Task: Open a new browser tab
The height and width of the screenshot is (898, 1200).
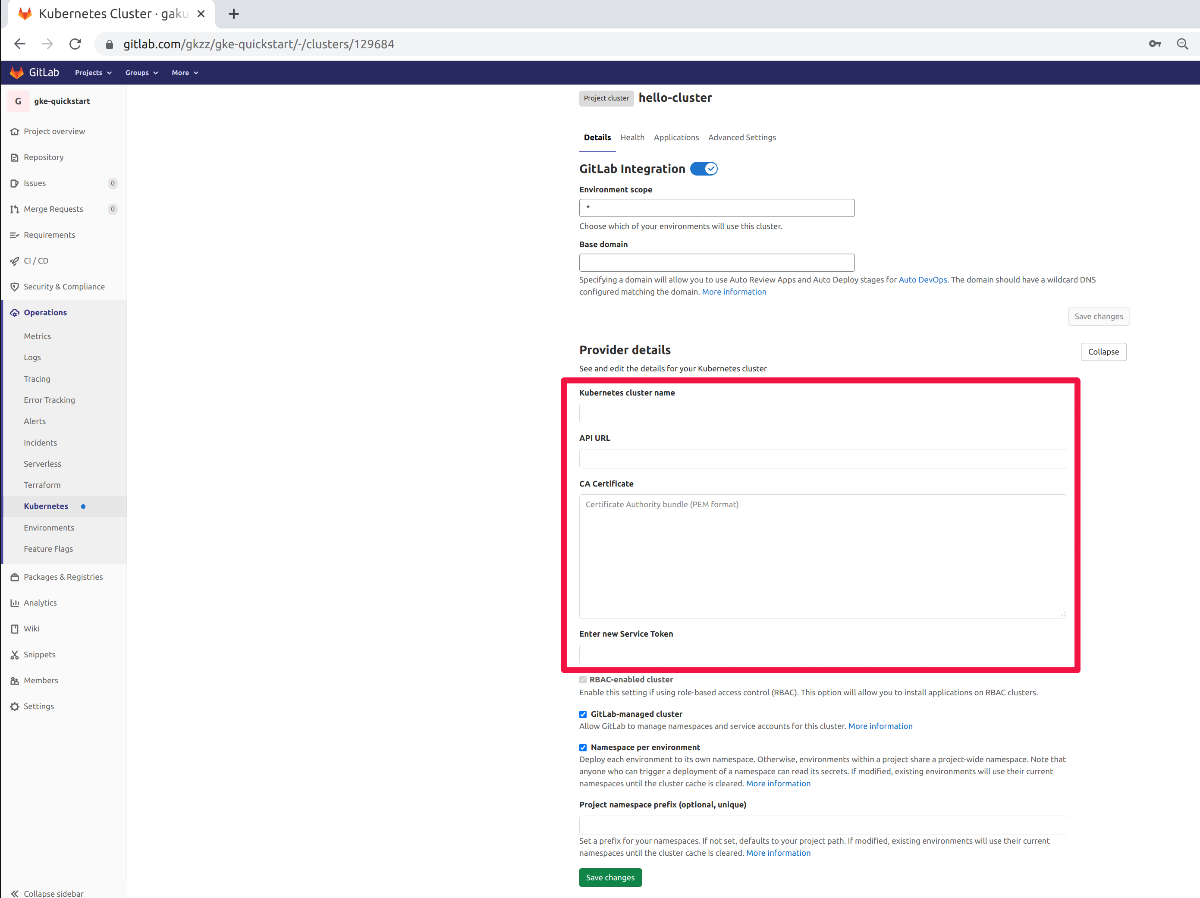Action: pyautogui.click(x=234, y=14)
